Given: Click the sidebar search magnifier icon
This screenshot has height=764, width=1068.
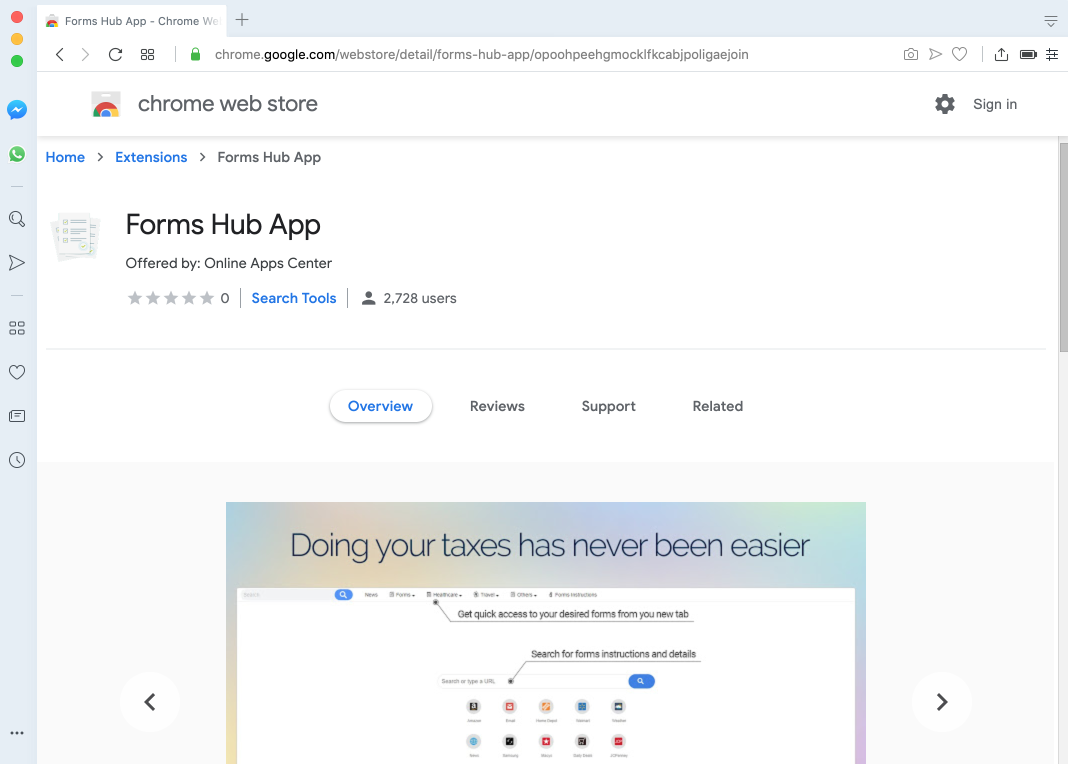Looking at the screenshot, I should pos(17,219).
